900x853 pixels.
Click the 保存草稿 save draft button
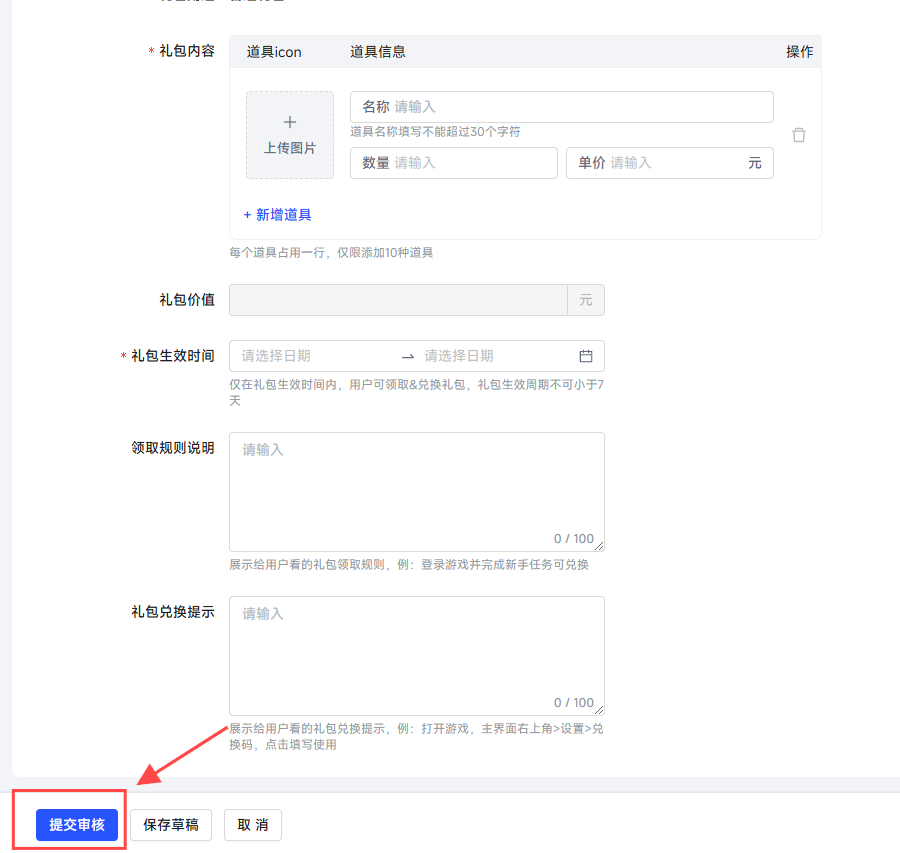click(x=171, y=825)
